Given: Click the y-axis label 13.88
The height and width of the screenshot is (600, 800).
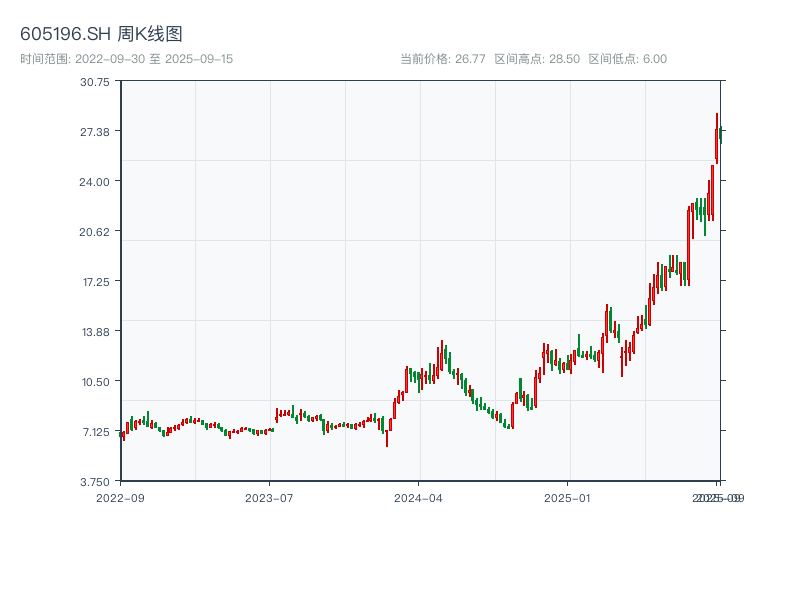Looking at the screenshot, I should click(96, 332).
